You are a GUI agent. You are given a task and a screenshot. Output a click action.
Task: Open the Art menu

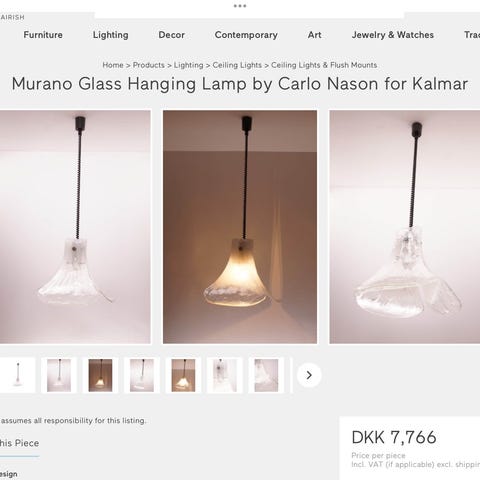(315, 35)
